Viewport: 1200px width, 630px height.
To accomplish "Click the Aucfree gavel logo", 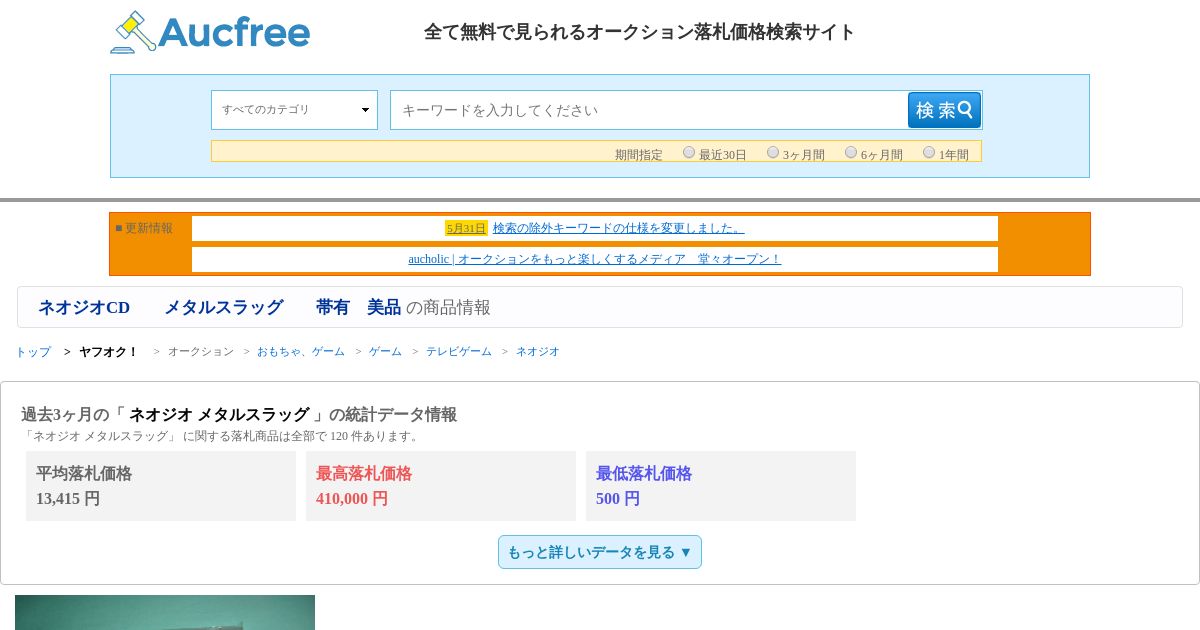I will click(210, 32).
